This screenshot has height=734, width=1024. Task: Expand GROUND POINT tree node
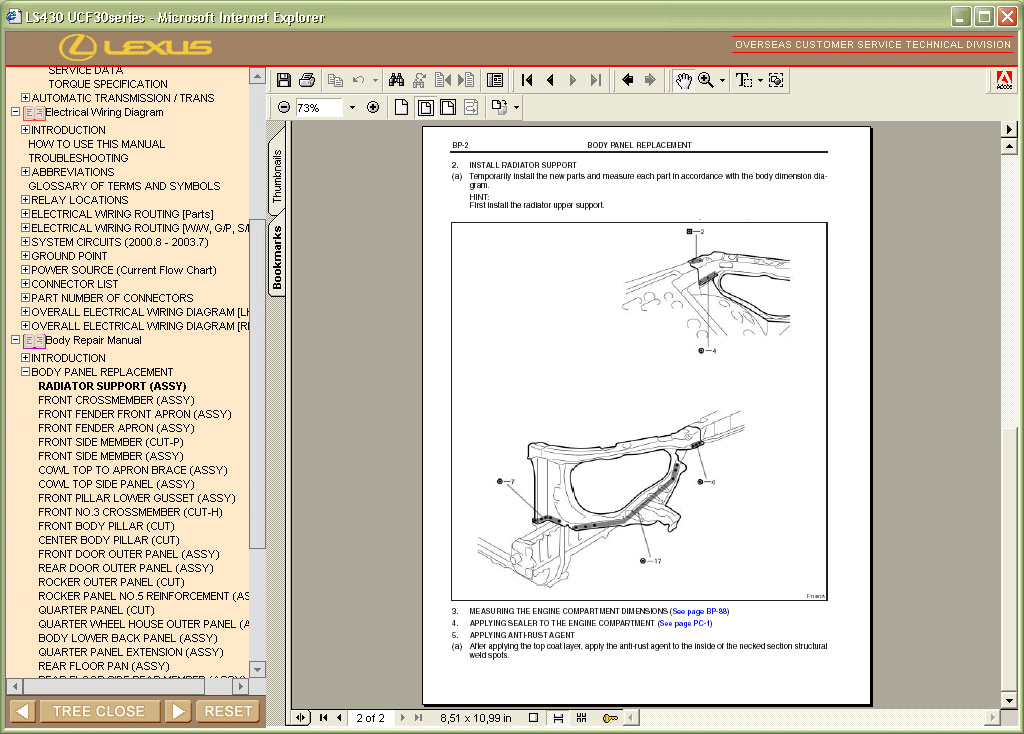(25, 255)
